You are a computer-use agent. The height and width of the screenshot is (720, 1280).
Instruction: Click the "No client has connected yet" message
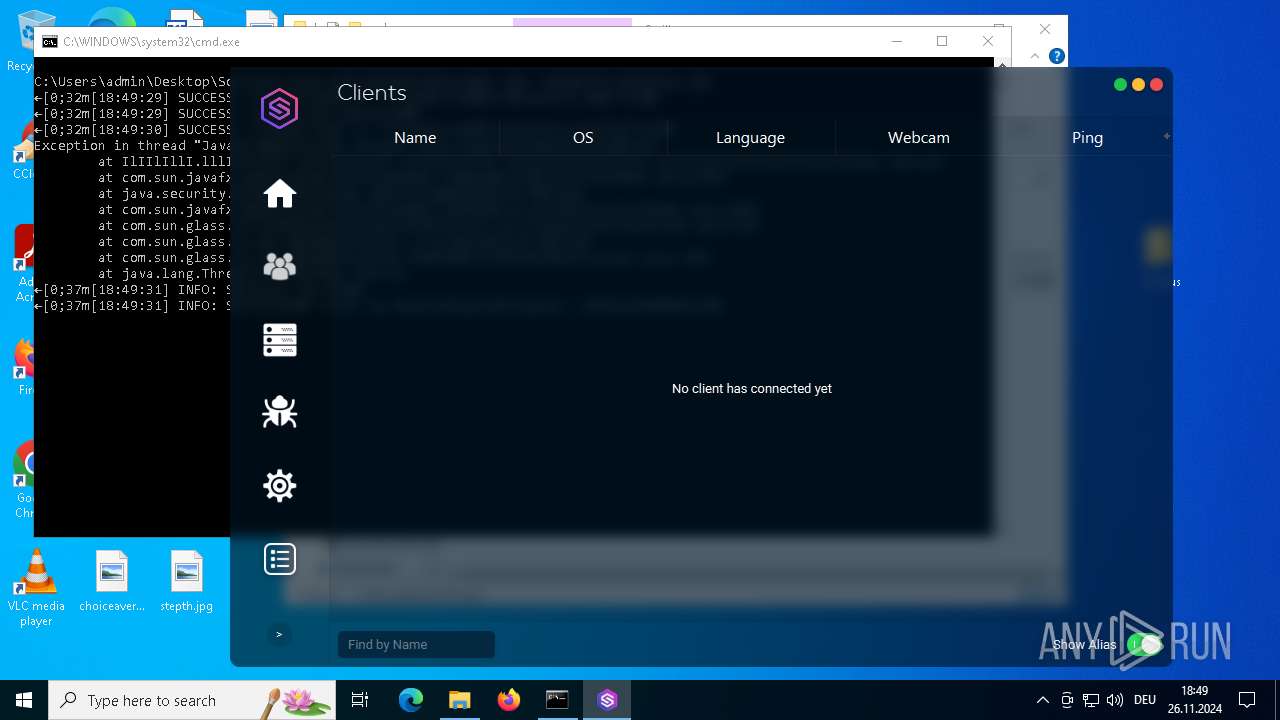pyautogui.click(x=752, y=389)
